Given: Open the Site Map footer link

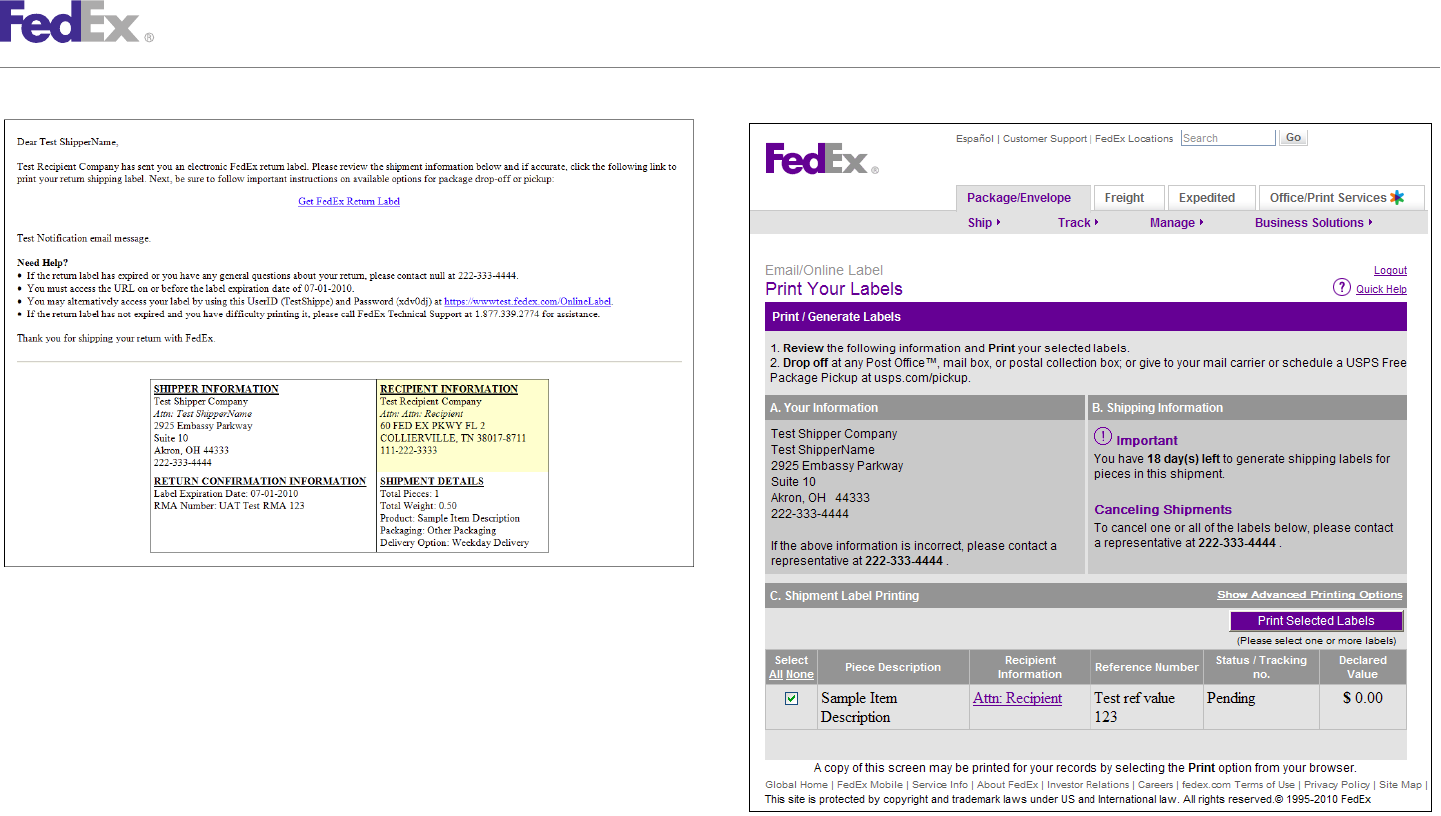Looking at the screenshot, I should pos(1400,785).
